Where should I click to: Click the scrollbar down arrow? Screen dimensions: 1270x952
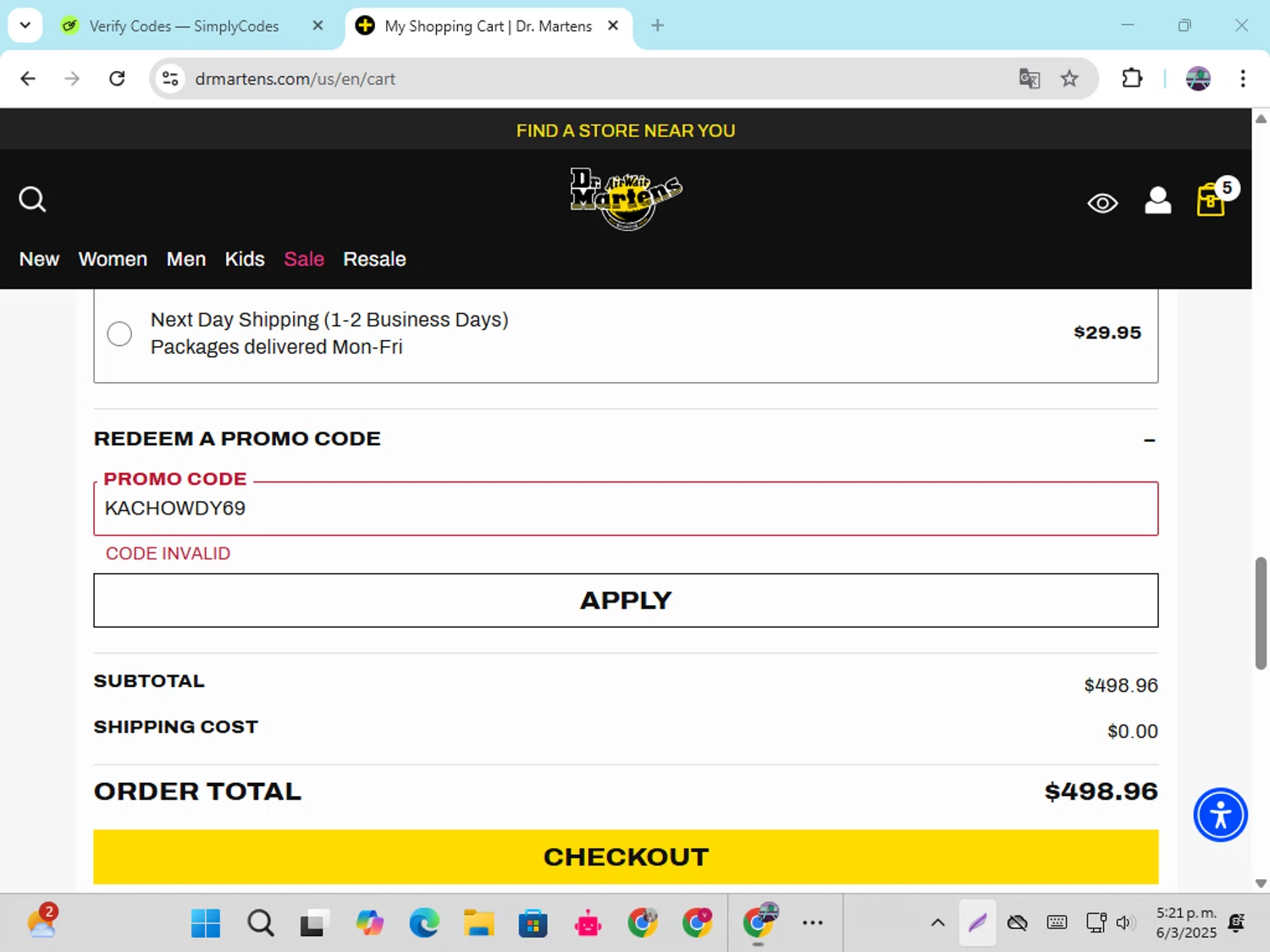pos(1261,883)
